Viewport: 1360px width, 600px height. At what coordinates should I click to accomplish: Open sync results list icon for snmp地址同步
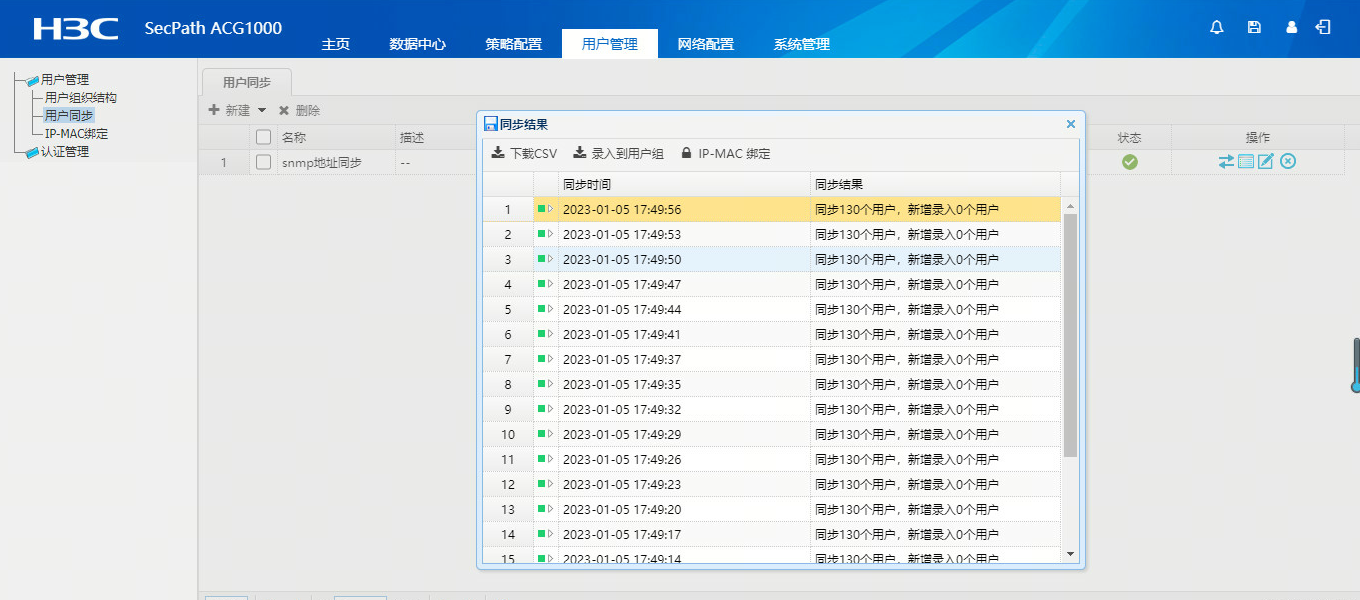pos(1246,162)
